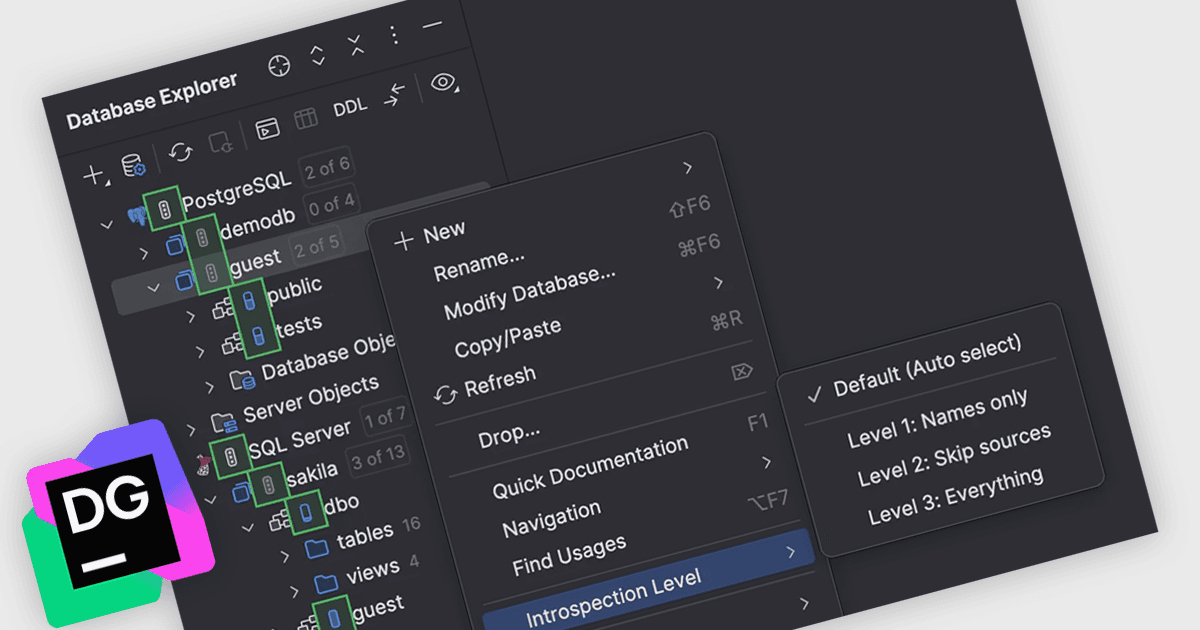
Task: Click the table editor grid icon
Action: [306, 119]
